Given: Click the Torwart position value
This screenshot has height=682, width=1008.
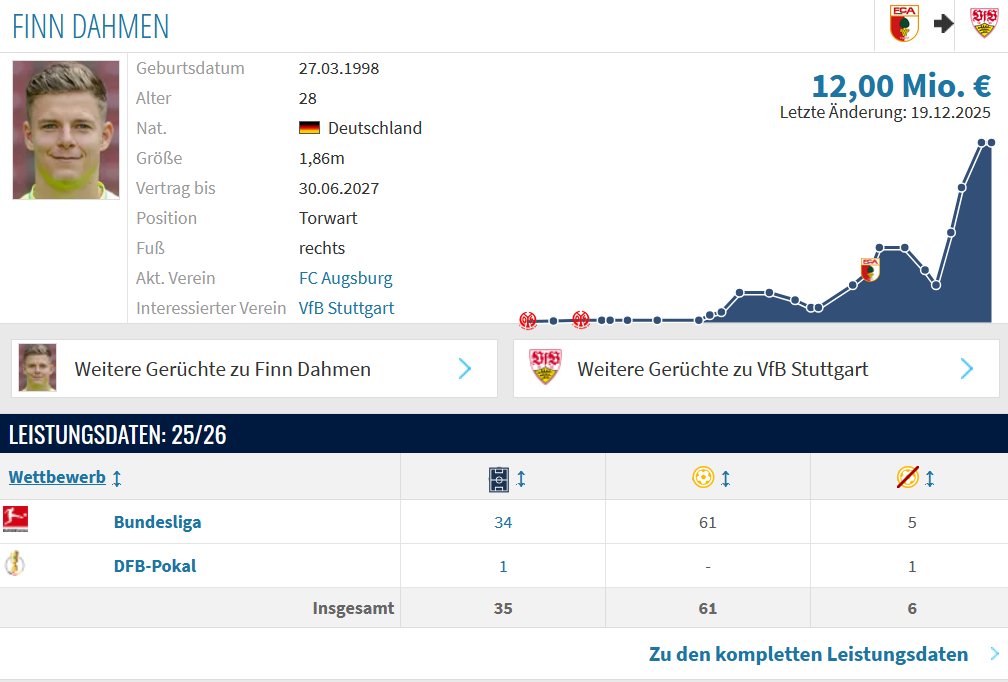Looking at the screenshot, I should pyautogui.click(x=328, y=219).
